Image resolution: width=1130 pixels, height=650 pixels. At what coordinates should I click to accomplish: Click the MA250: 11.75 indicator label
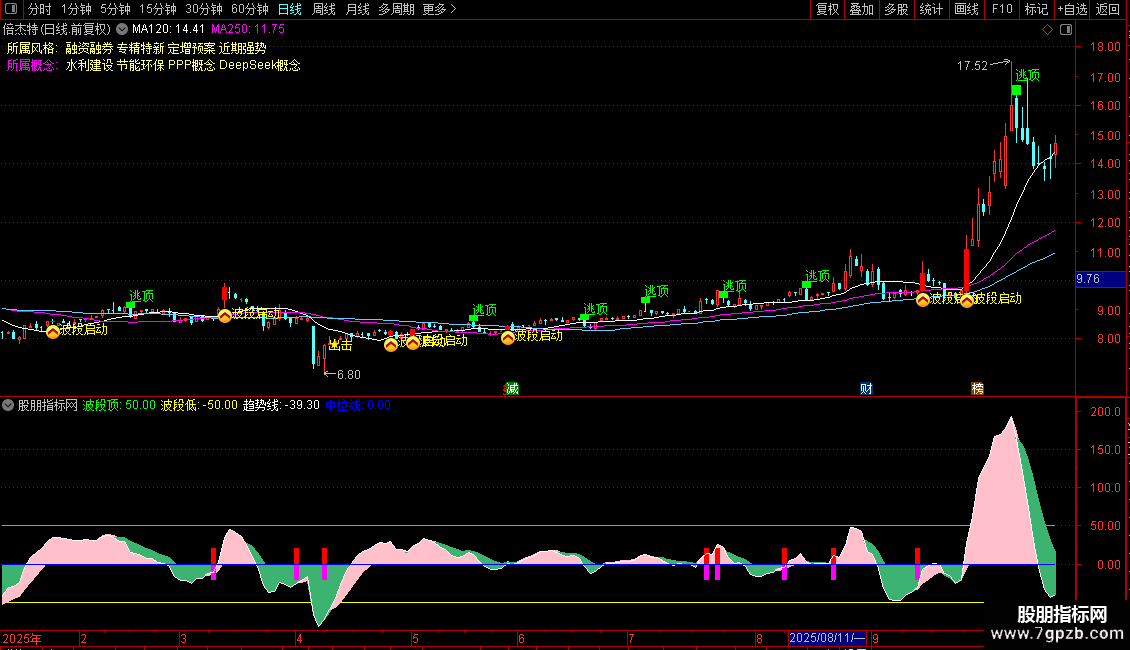[248, 29]
